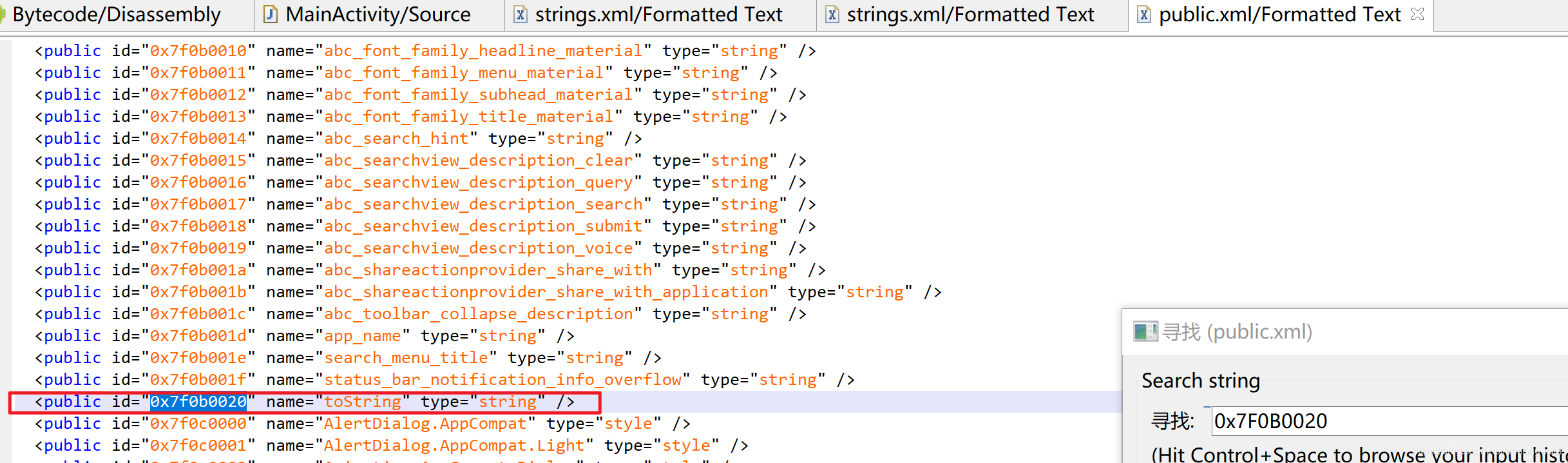The height and width of the screenshot is (463, 1568).
Task: Click the name status_bar_notification_info_overflow
Action: [x=502, y=380]
